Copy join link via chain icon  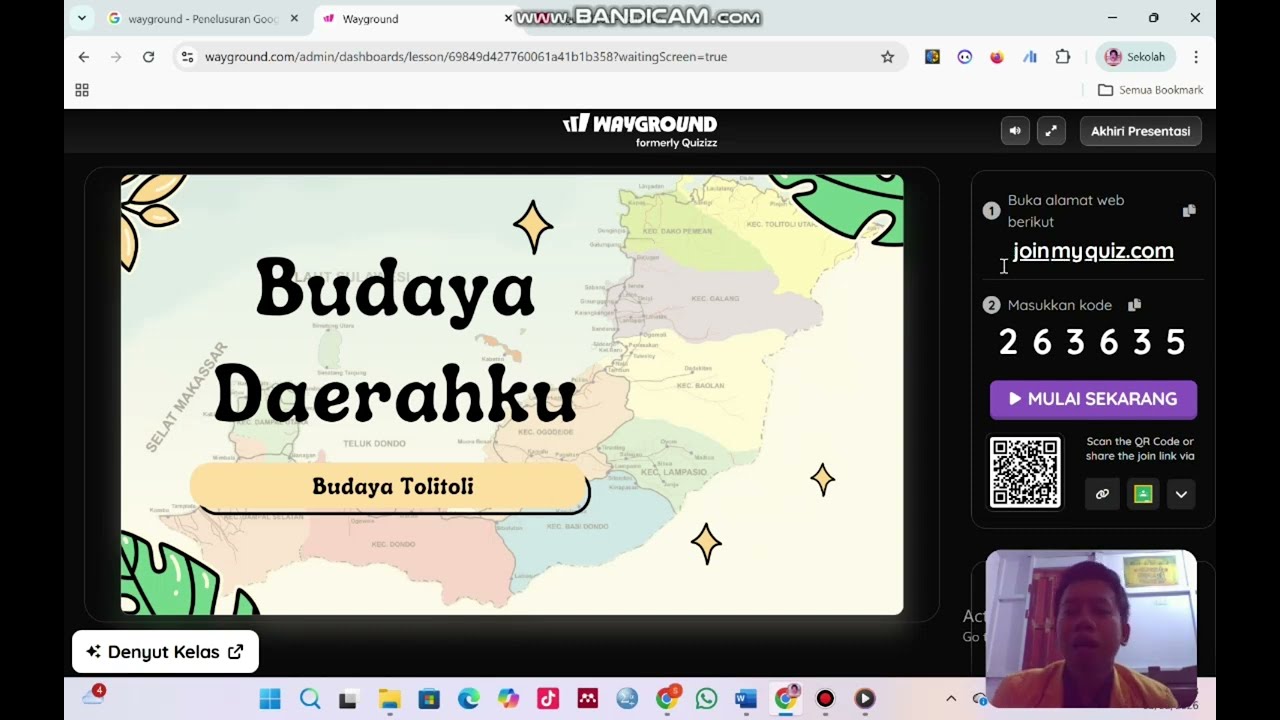[x=1102, y=494]
